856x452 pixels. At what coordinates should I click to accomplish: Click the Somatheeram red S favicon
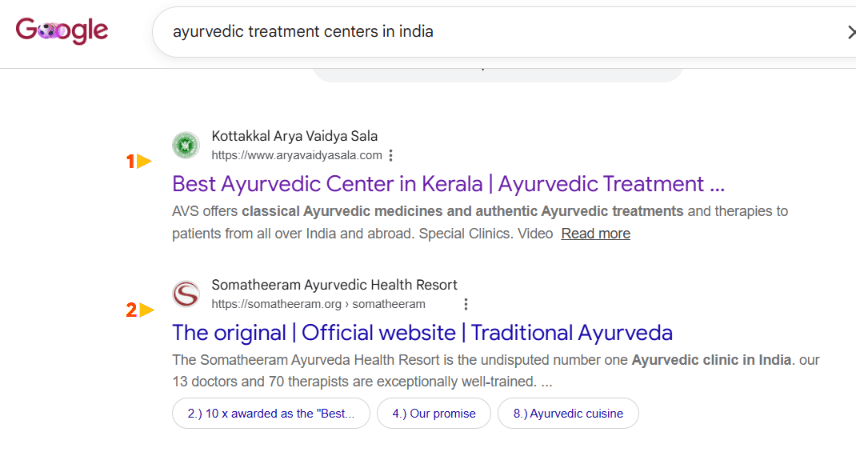click(186, 294)
